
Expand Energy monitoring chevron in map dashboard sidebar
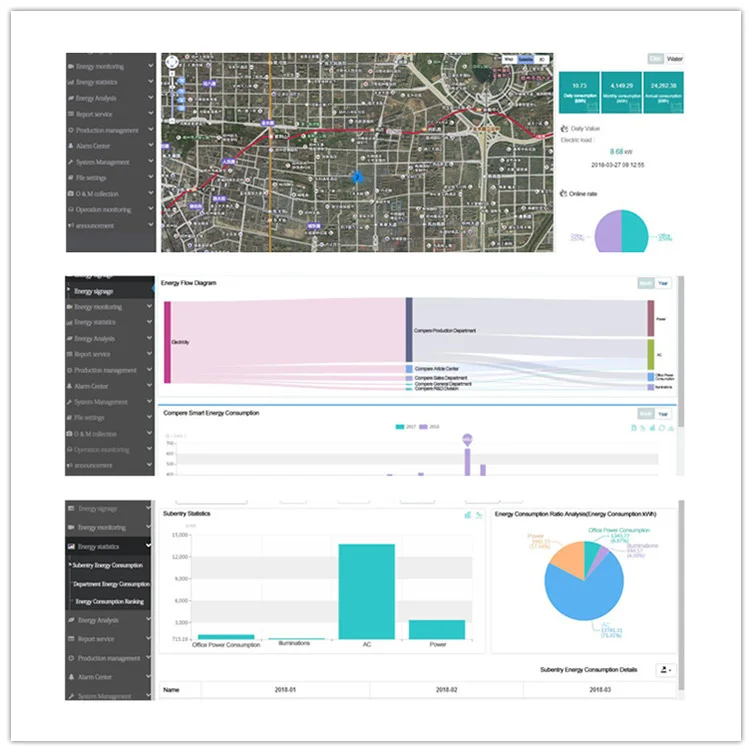coord(151,66)
